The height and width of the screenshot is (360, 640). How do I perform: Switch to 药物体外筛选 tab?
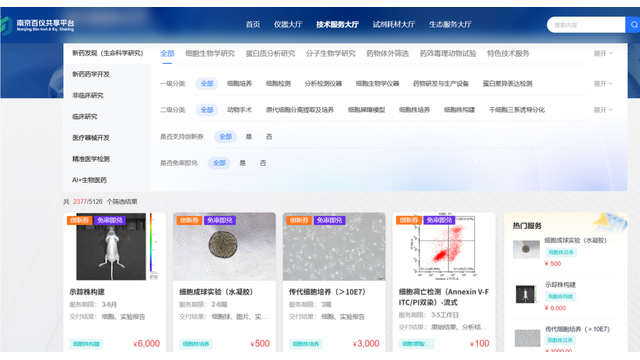387,53
